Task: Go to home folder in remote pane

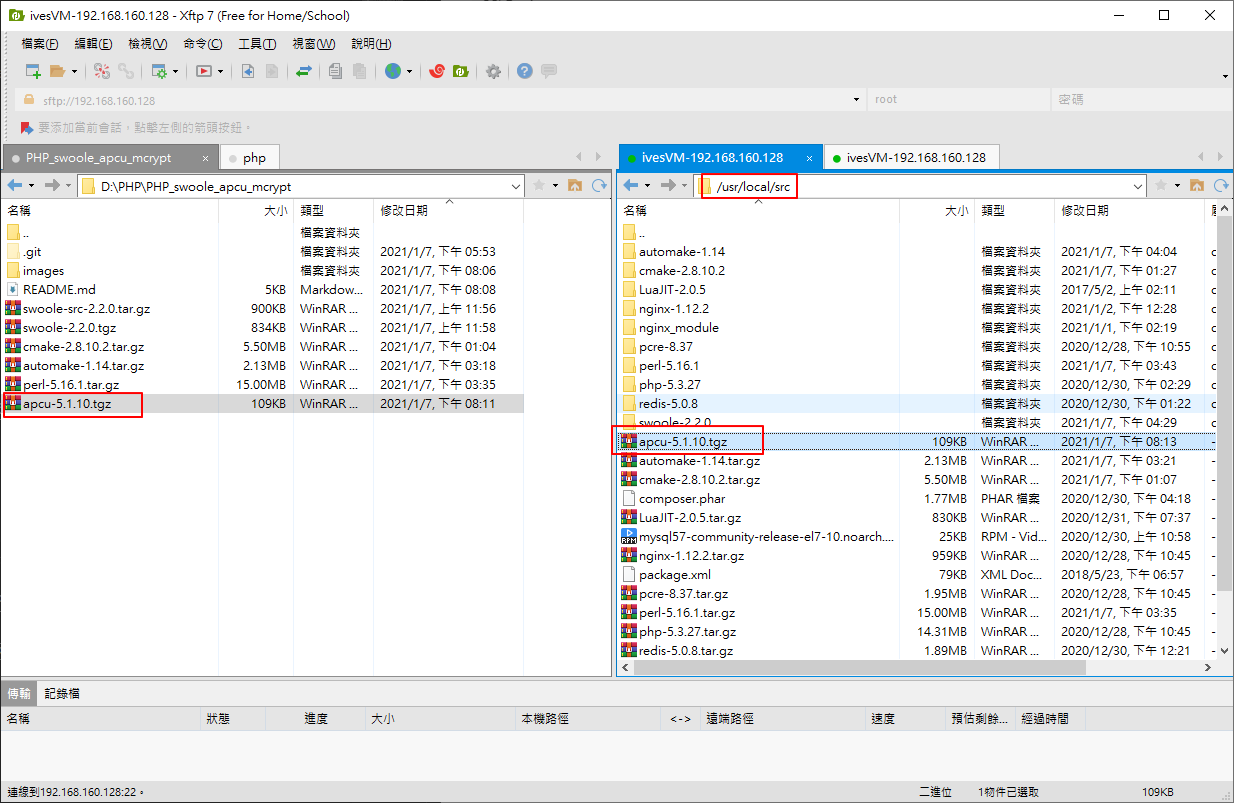Action: [x=1195, y=186]
